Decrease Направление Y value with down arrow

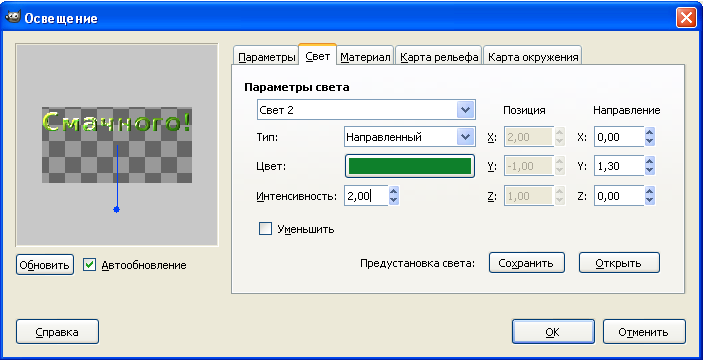coord(650,171)
